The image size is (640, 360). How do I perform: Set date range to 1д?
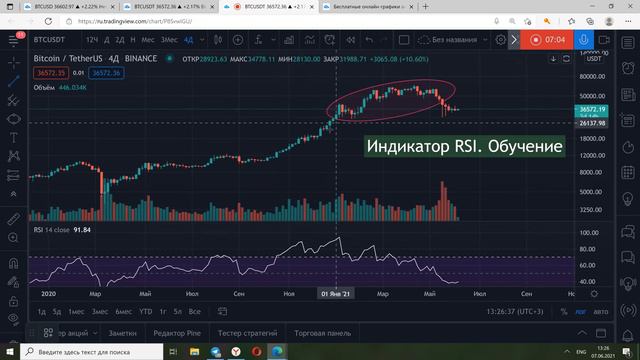point(42,311)
